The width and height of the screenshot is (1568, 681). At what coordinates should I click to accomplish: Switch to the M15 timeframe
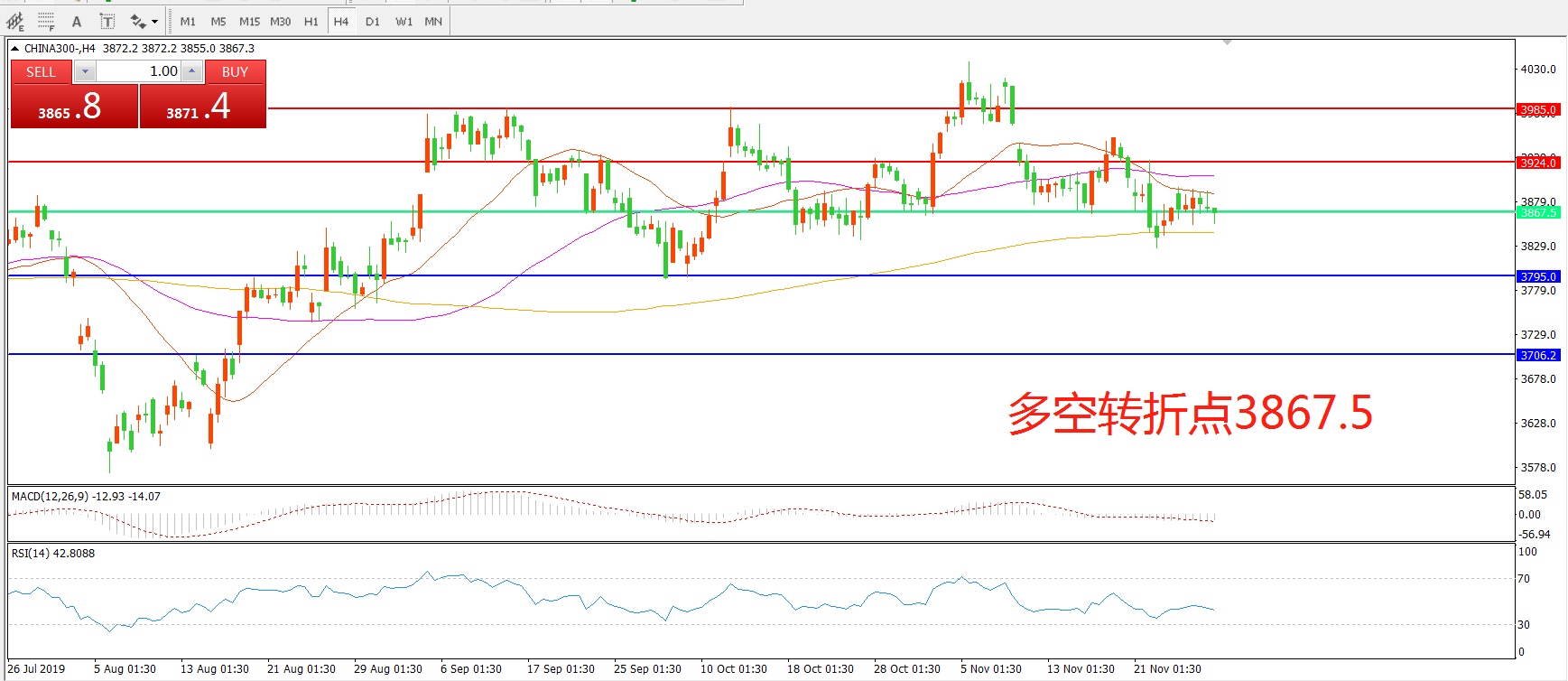tap(249, 21)
